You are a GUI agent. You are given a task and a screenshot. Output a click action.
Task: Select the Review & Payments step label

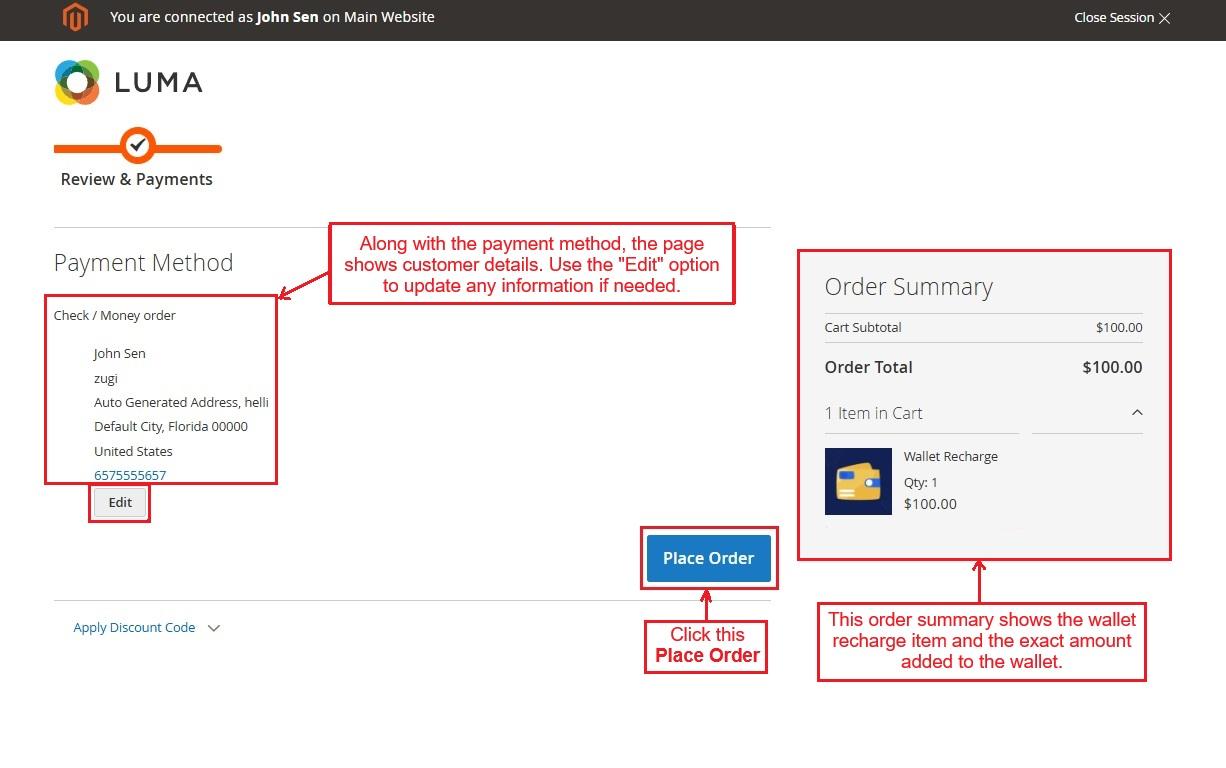tap(137, 180)
